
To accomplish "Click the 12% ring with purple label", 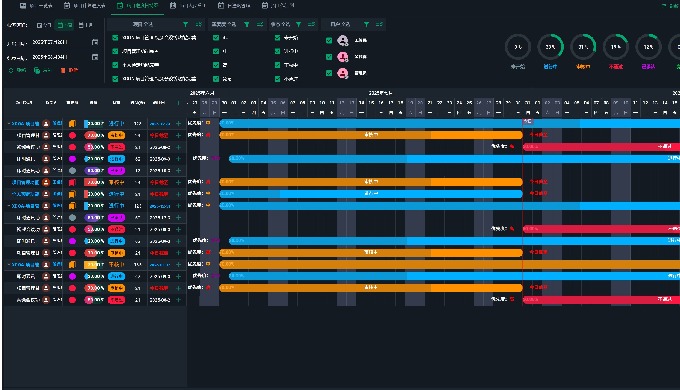I will [648, 47].
